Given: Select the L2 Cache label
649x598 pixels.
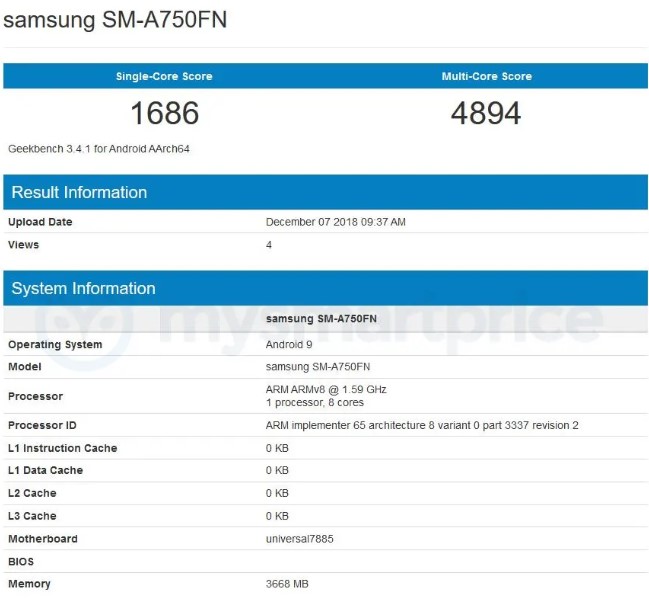Looking at the screenshot, I should coord(32,493).
